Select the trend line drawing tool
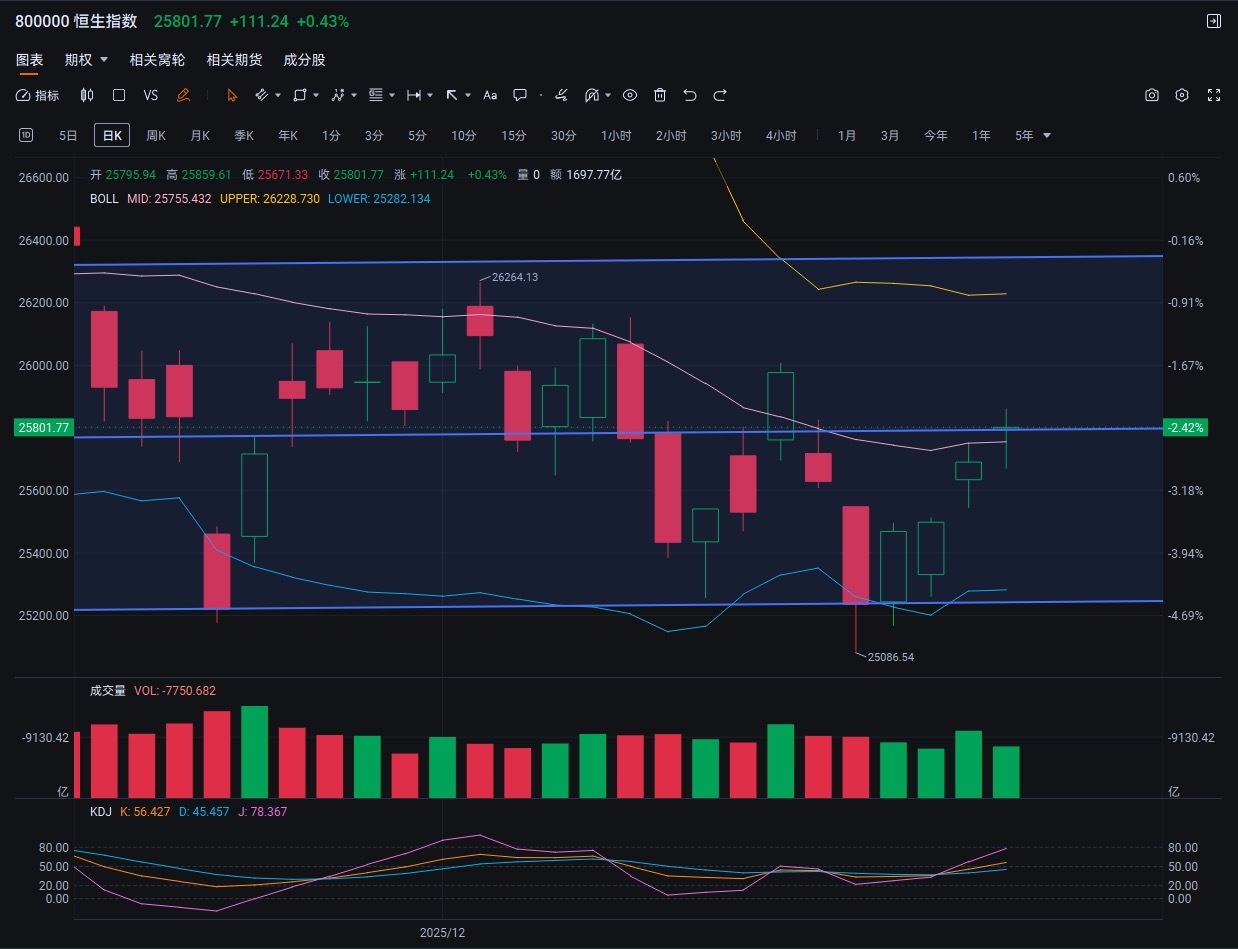The image size is (1238, 949). (x=261, y=95)
